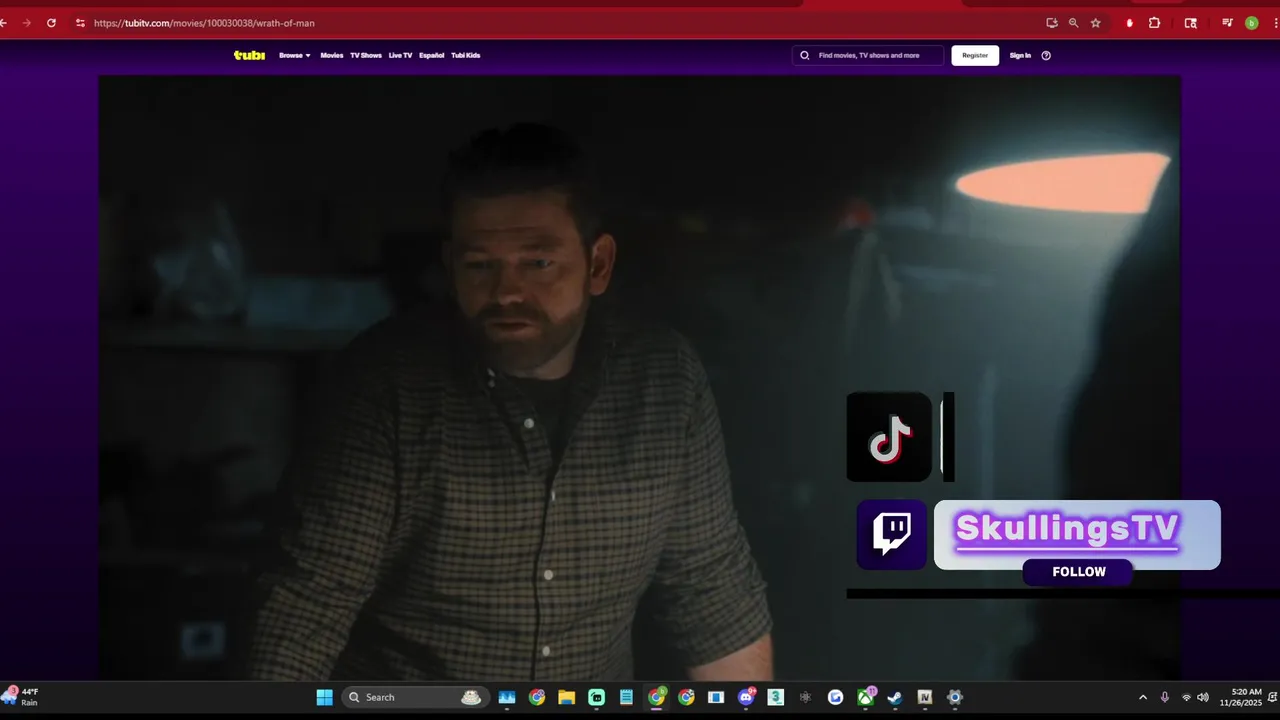Go to Live TV
The width and height of the screenshot is (1280, 720).
[400, 55]
